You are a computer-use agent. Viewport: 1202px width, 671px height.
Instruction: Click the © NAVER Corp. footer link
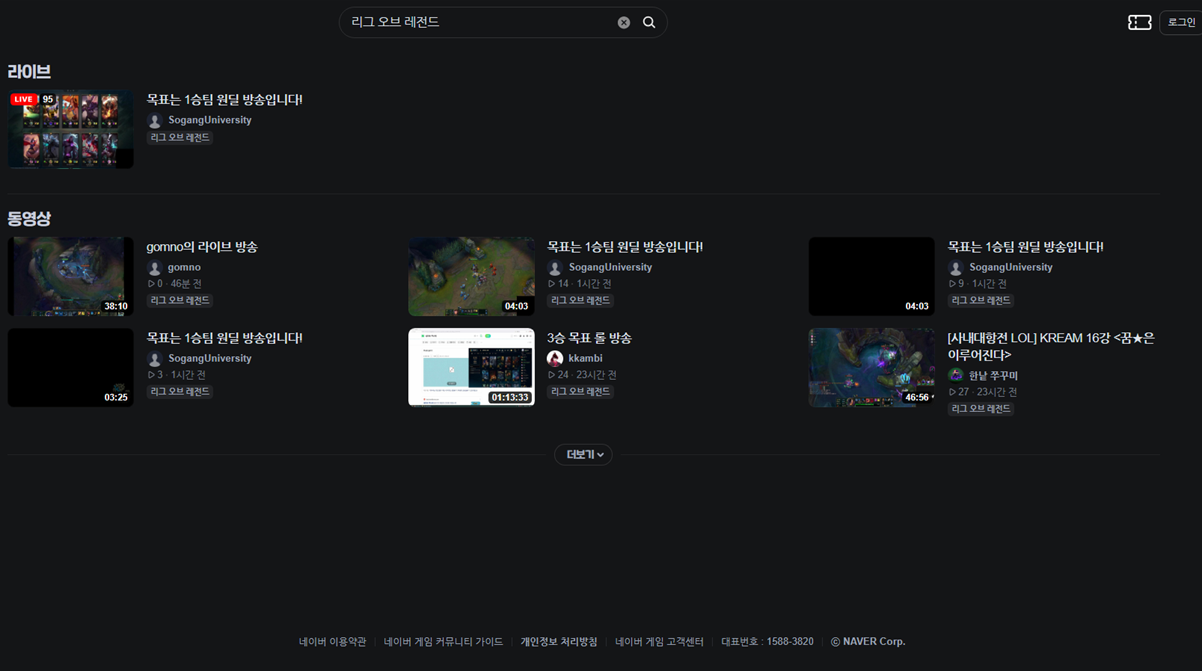(868, 642)
